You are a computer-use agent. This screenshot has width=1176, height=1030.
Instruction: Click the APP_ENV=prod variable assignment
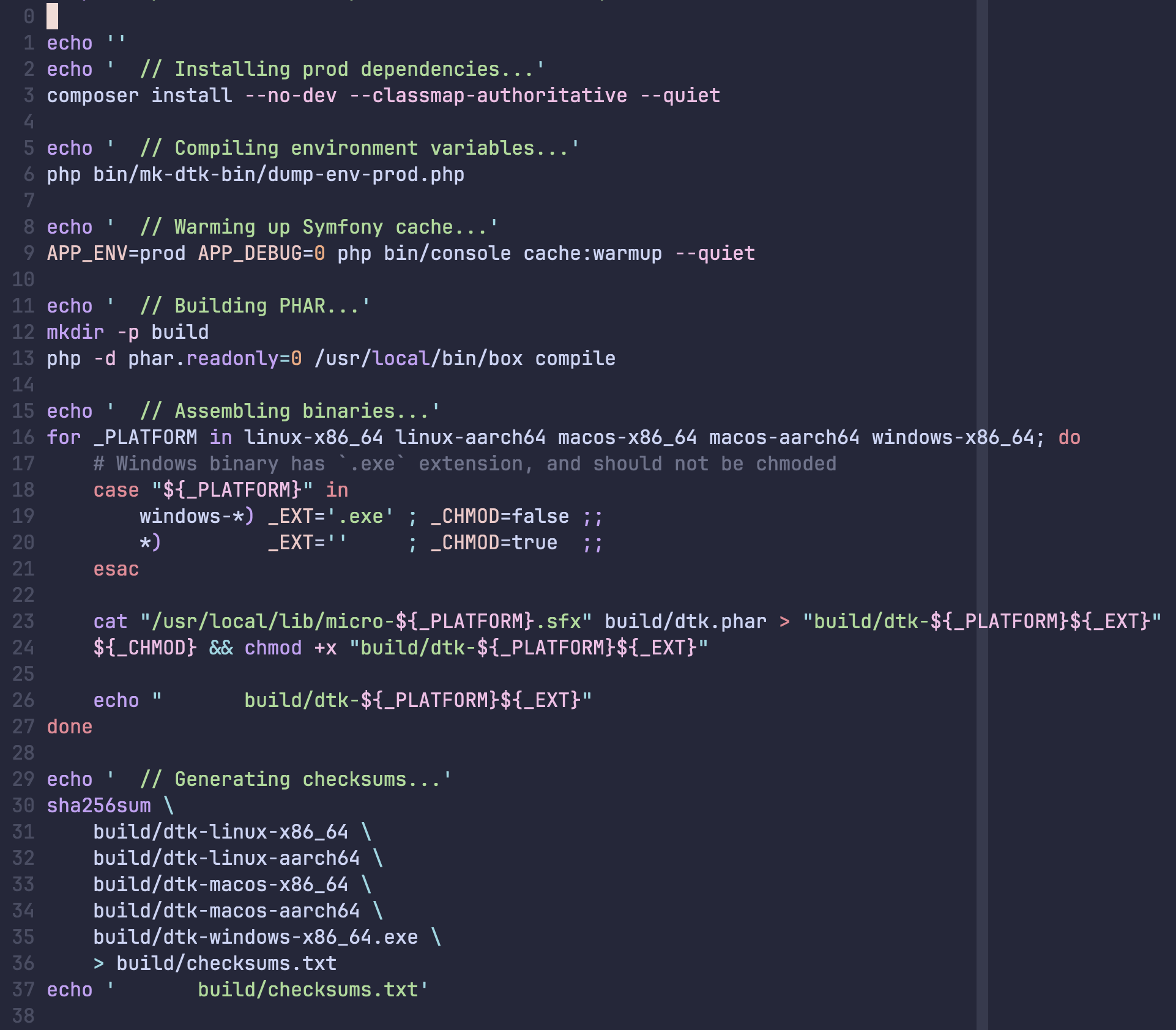point(116,253)
